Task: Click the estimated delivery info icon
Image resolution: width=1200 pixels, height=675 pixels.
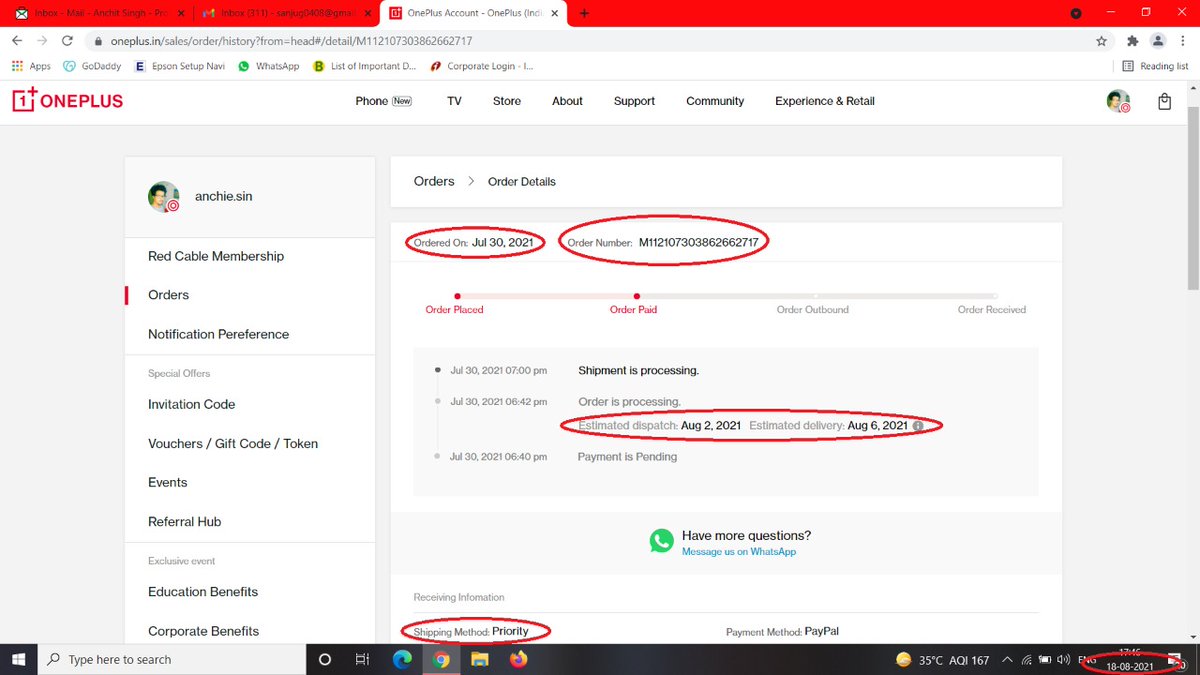Action: pyautogui.click(x=917, y=426)
